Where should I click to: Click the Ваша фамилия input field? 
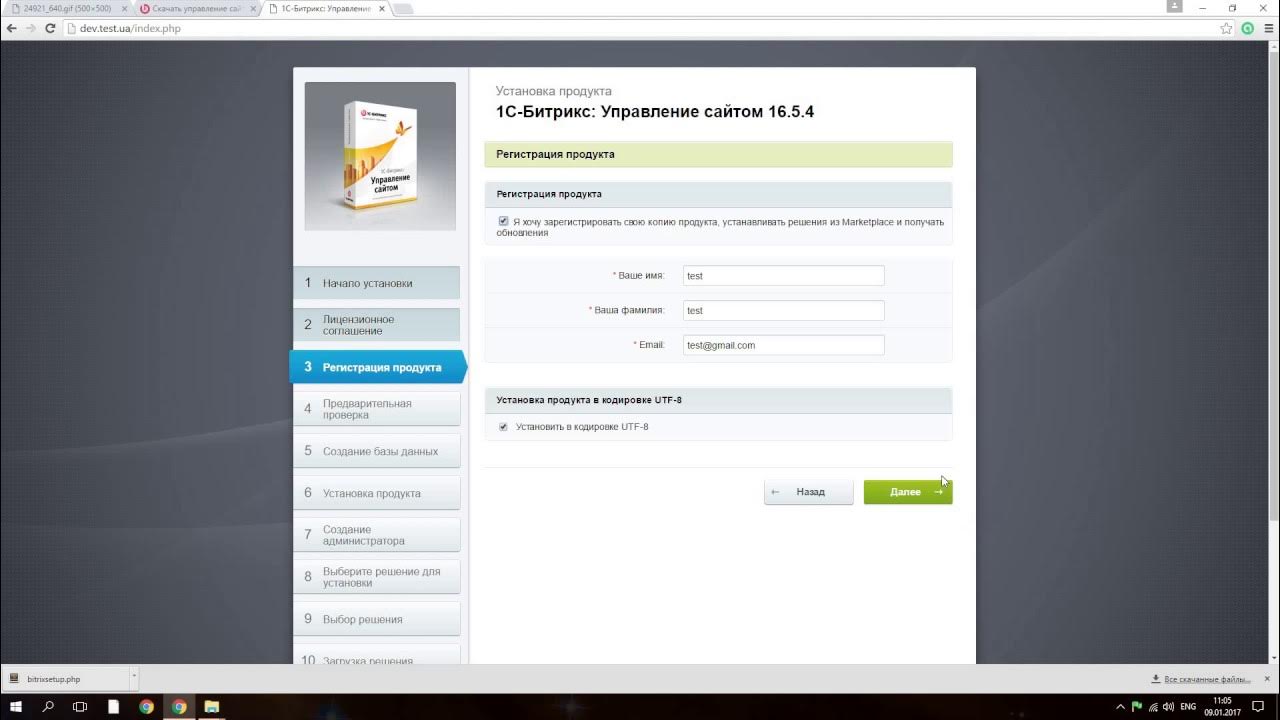(784, 311)
